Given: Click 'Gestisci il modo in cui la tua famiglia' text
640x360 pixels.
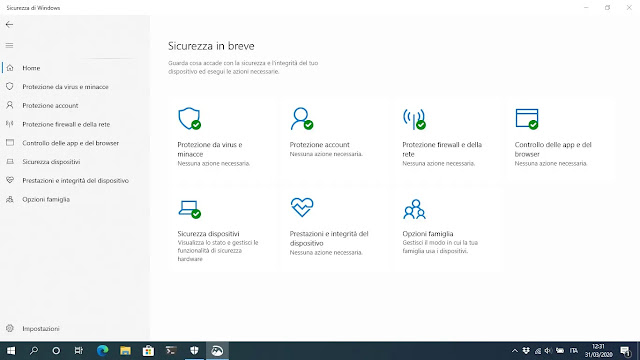Looking at the screenshot, I should pos(440,247).
